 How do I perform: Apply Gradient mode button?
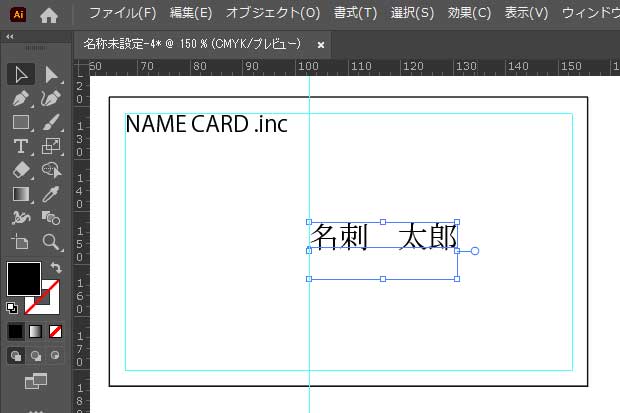click(x=36, y=332)
